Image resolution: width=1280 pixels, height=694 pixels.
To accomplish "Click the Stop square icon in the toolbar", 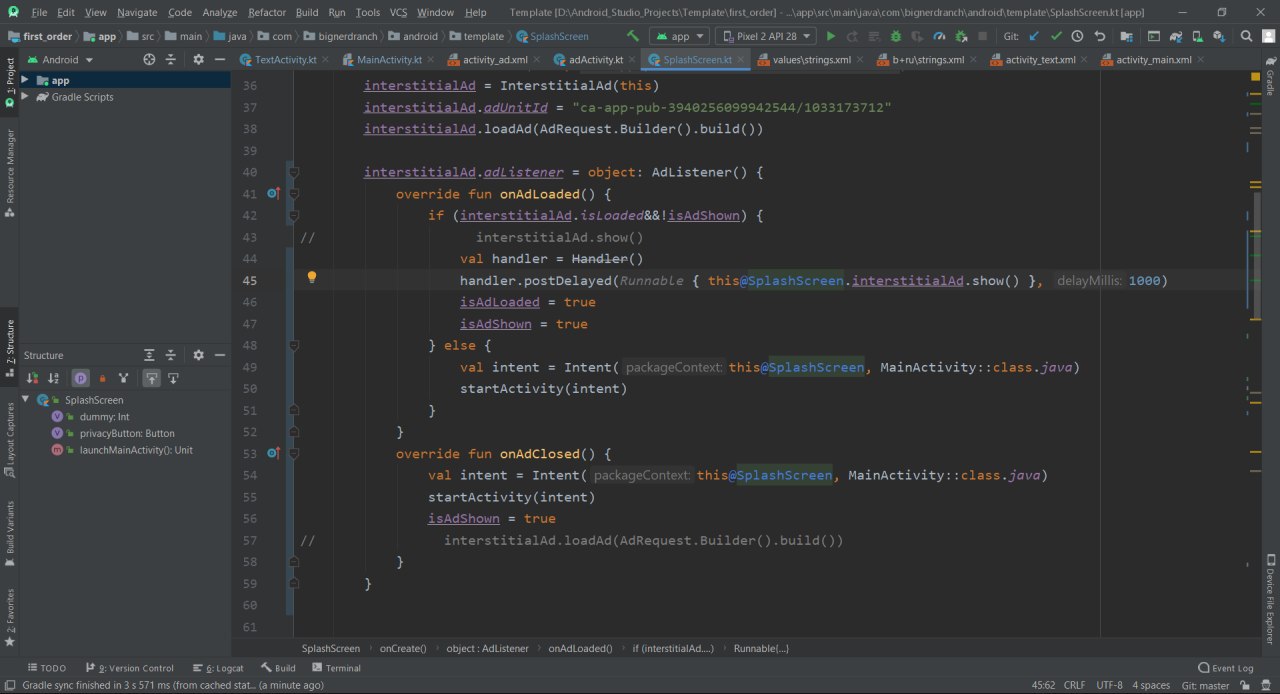I will pyautogui.click(x=983, y=36).
